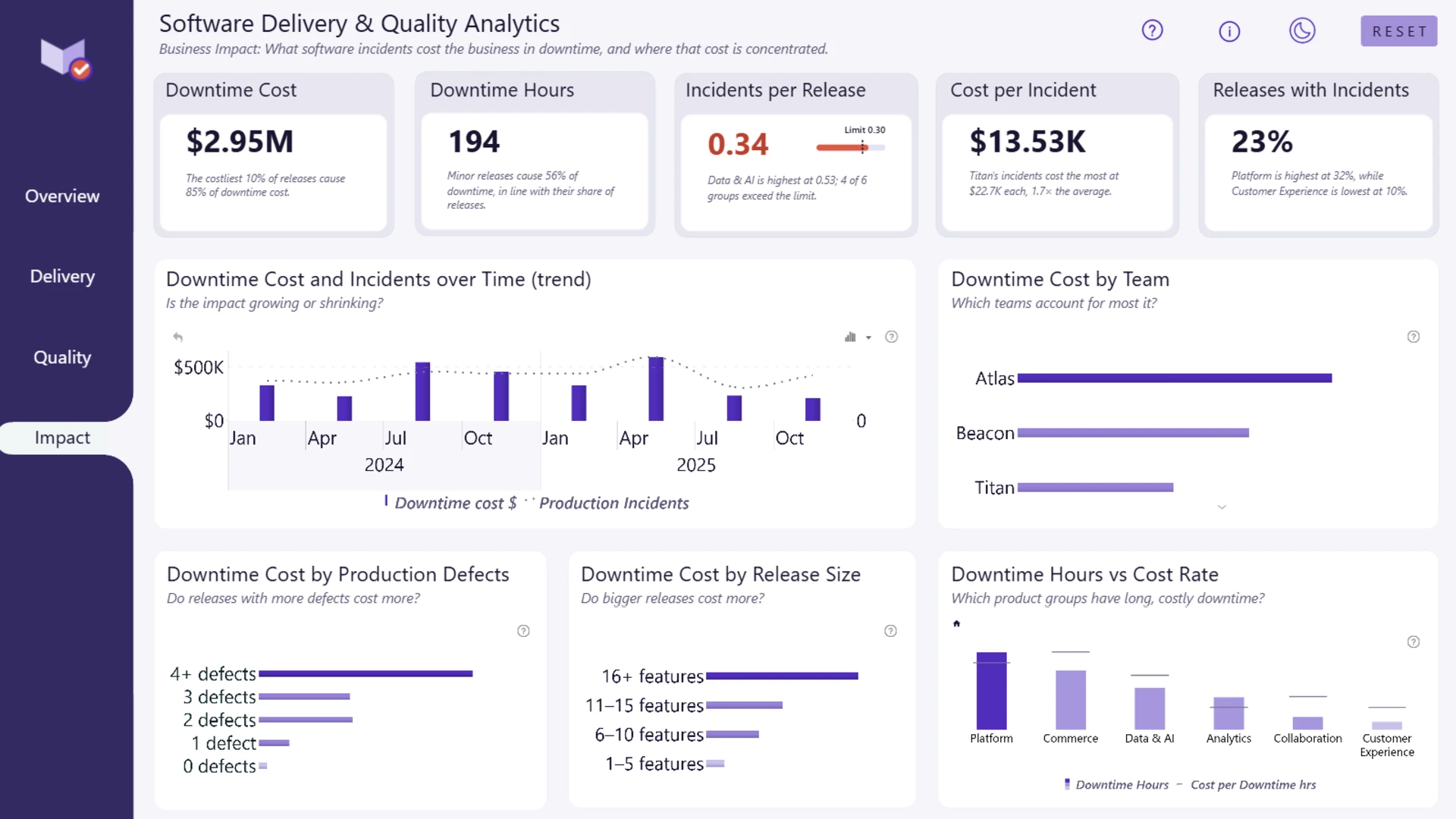Click the 23% Releases with Incidents value
This screenshot has width=1456, height=819.
point(1262,142)
